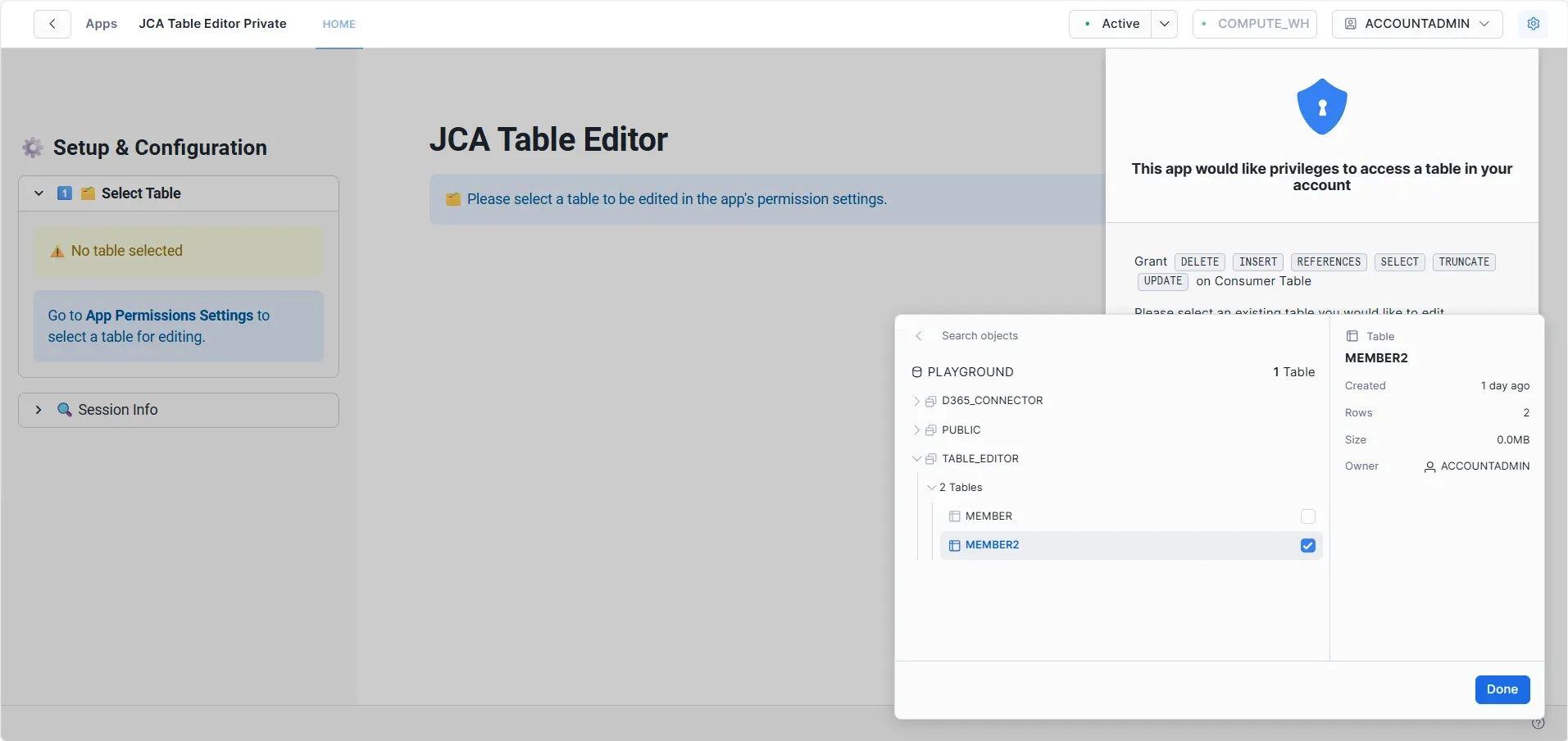
Task: Uncheck the MEMBER2 table checkbox
Action: click(1307, 545)
